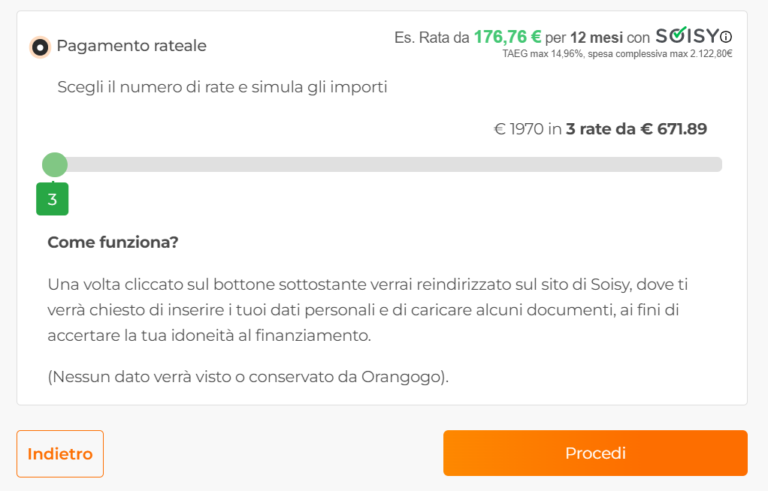768x491 pixels.
Task: Click the Soisy brand logo
Action: (687, 36)
